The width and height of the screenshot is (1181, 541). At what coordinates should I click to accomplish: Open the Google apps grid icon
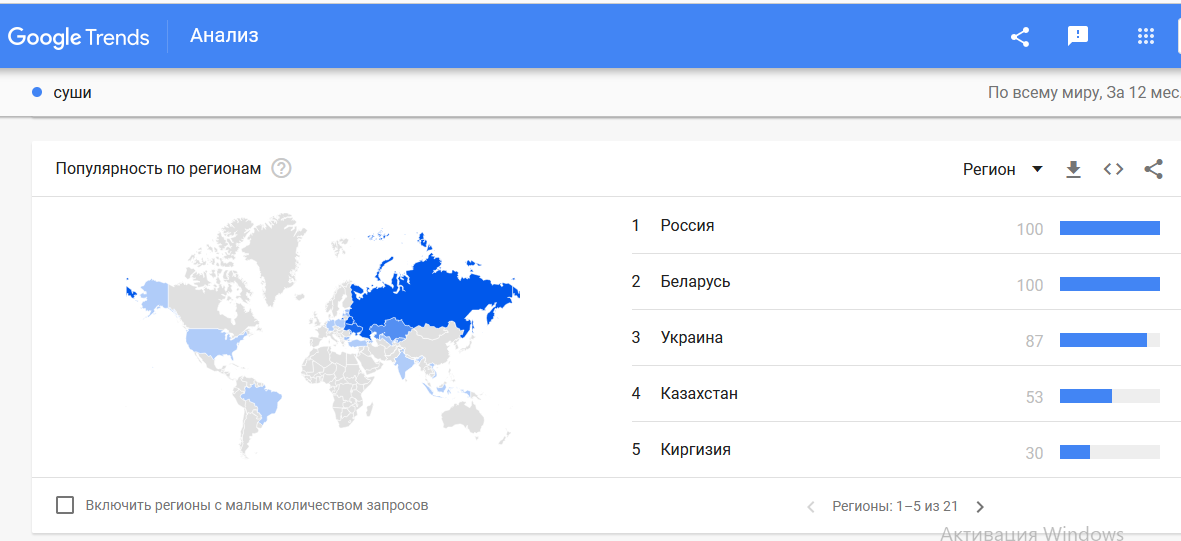1146,36
